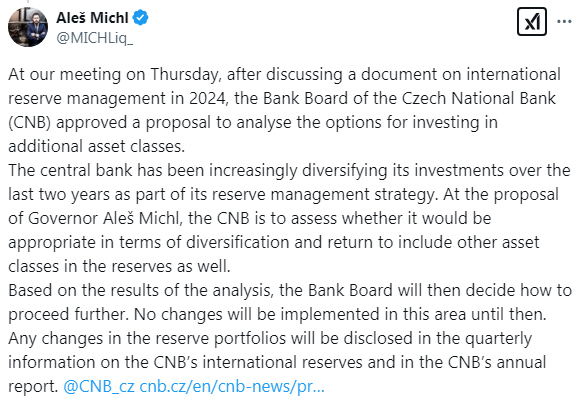The height and width of the screenshot is (407, 583).
Task: Open the Grok explain-post icon
Action: 532,22
